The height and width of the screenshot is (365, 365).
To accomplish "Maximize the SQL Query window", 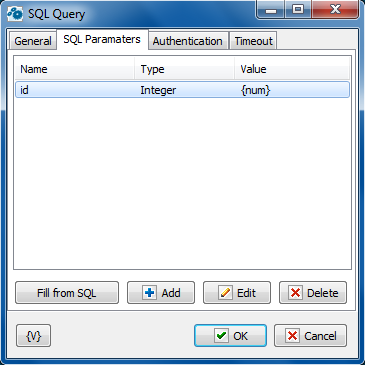I will coord(298,10).
